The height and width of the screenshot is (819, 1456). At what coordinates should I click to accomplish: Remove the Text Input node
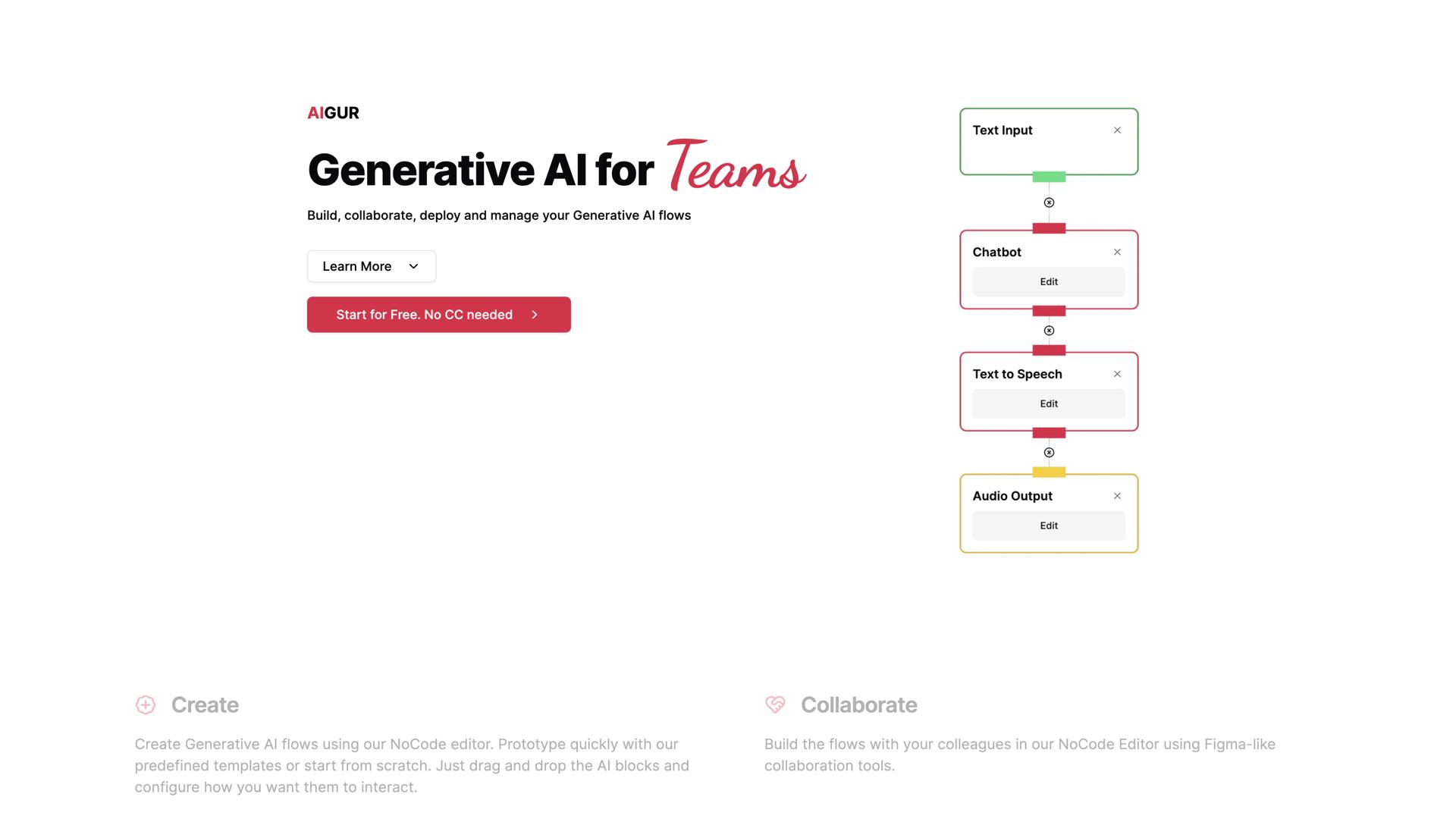(x=1117, y=130)
